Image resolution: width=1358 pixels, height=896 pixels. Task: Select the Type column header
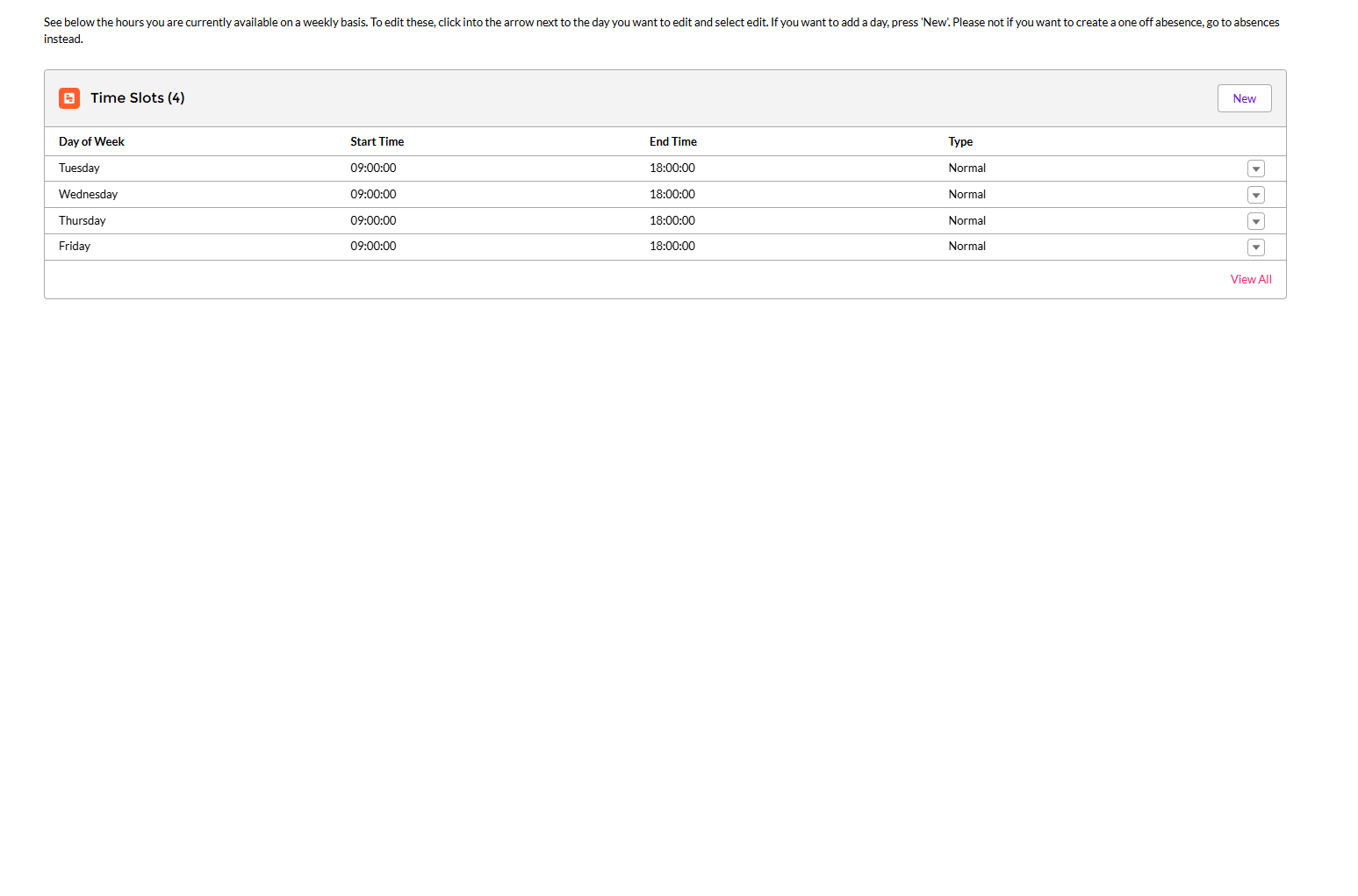(960, 141)
